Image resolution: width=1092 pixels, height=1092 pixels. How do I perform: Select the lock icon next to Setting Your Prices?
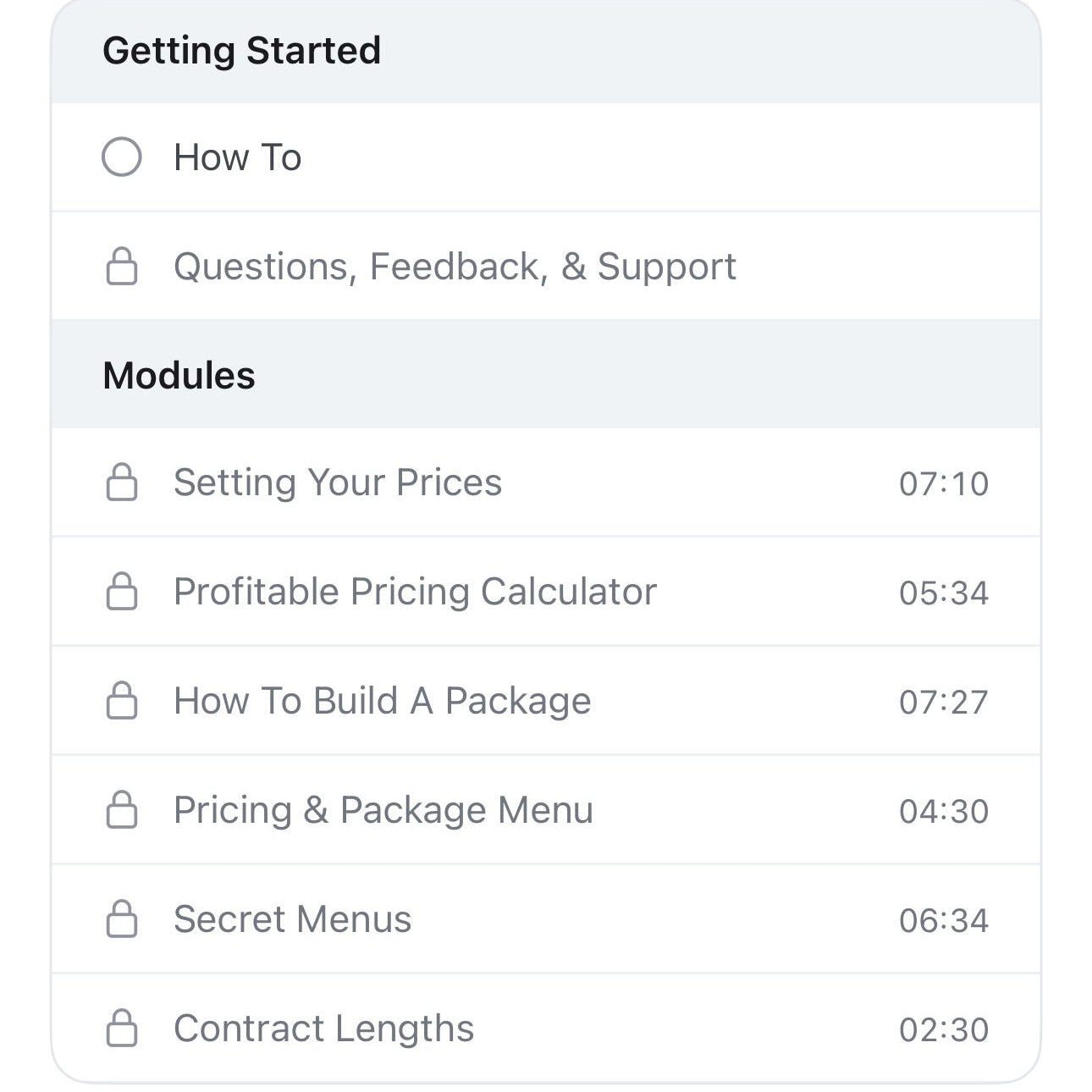(x=121, y=483)
